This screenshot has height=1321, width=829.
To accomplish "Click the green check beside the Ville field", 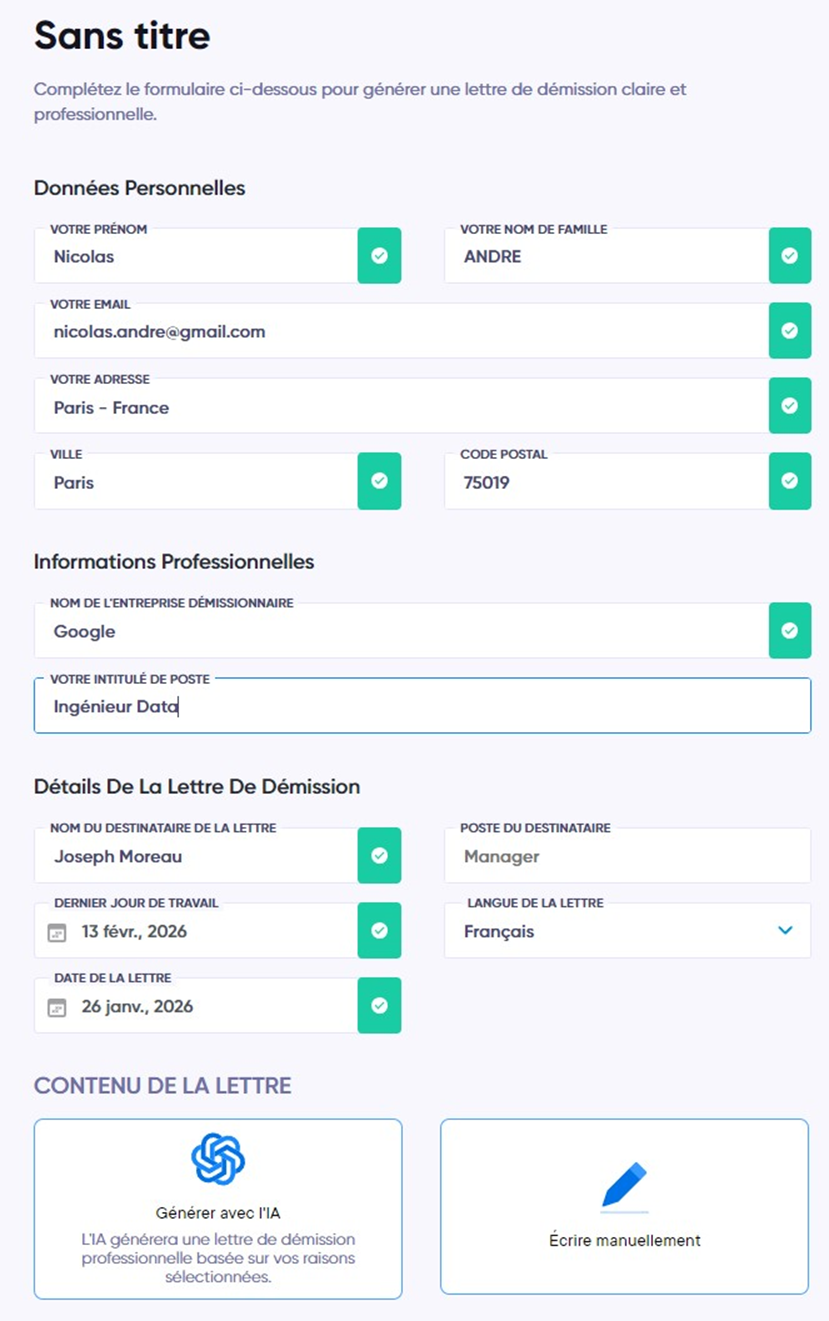I will [x=380, y=481].
